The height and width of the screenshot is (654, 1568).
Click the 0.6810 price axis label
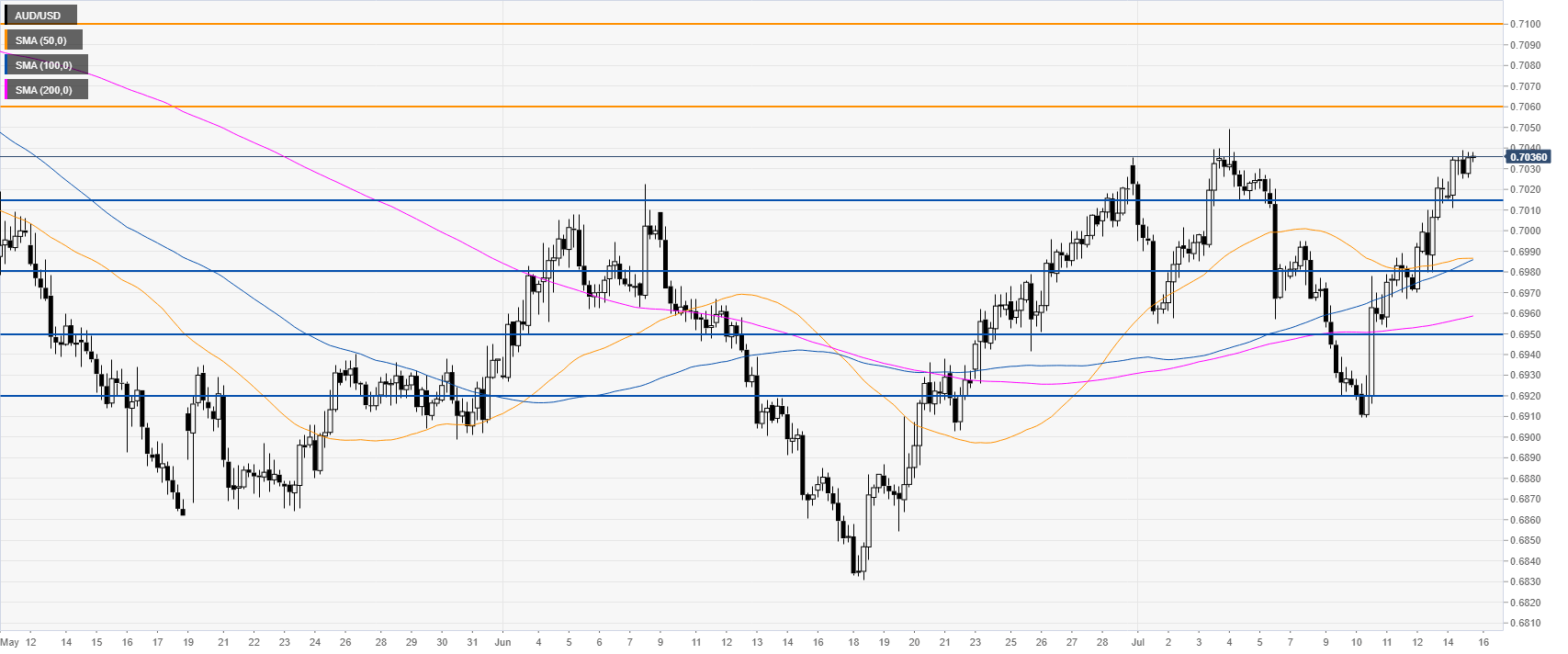(1526, 624)
